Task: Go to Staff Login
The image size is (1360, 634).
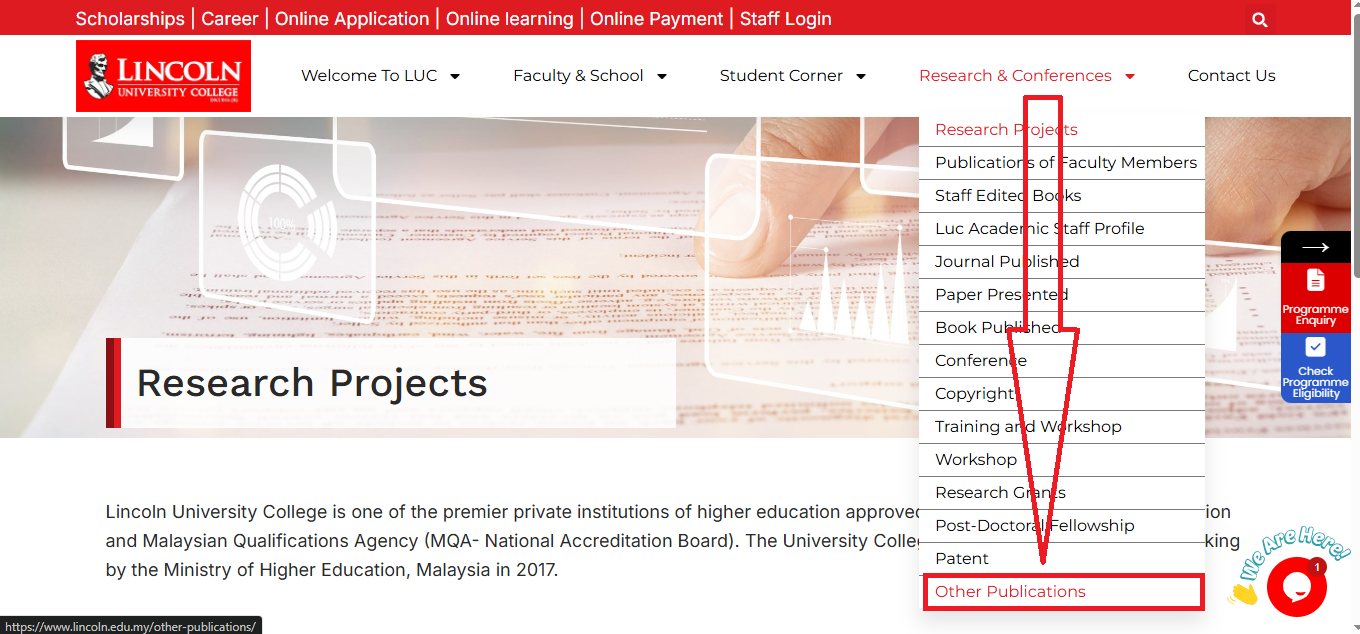Action: click(x=786, y=19)
